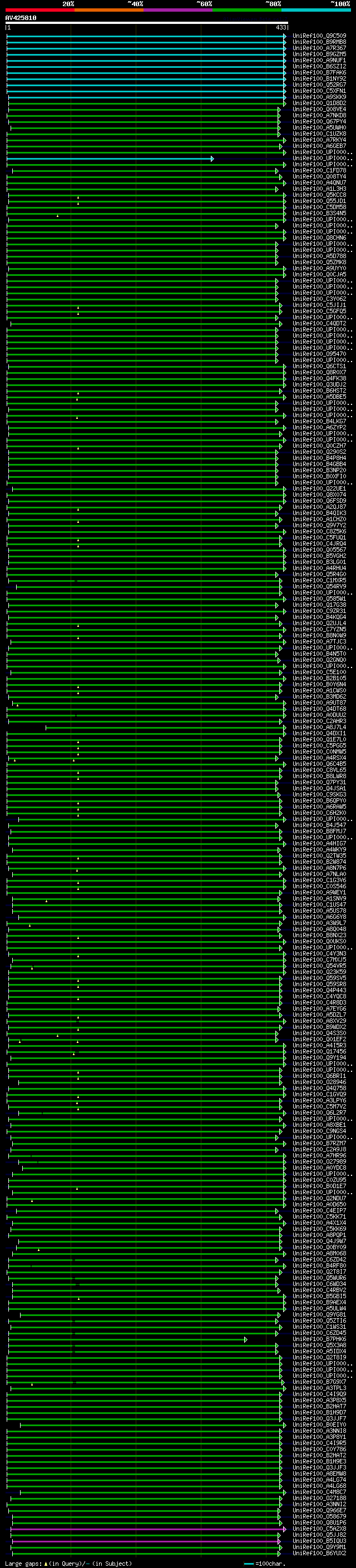The width and height of the screenshot is (356, 1568).
Task: Select the UniRef100_Q27188 label
Action: coord(319,1498)
